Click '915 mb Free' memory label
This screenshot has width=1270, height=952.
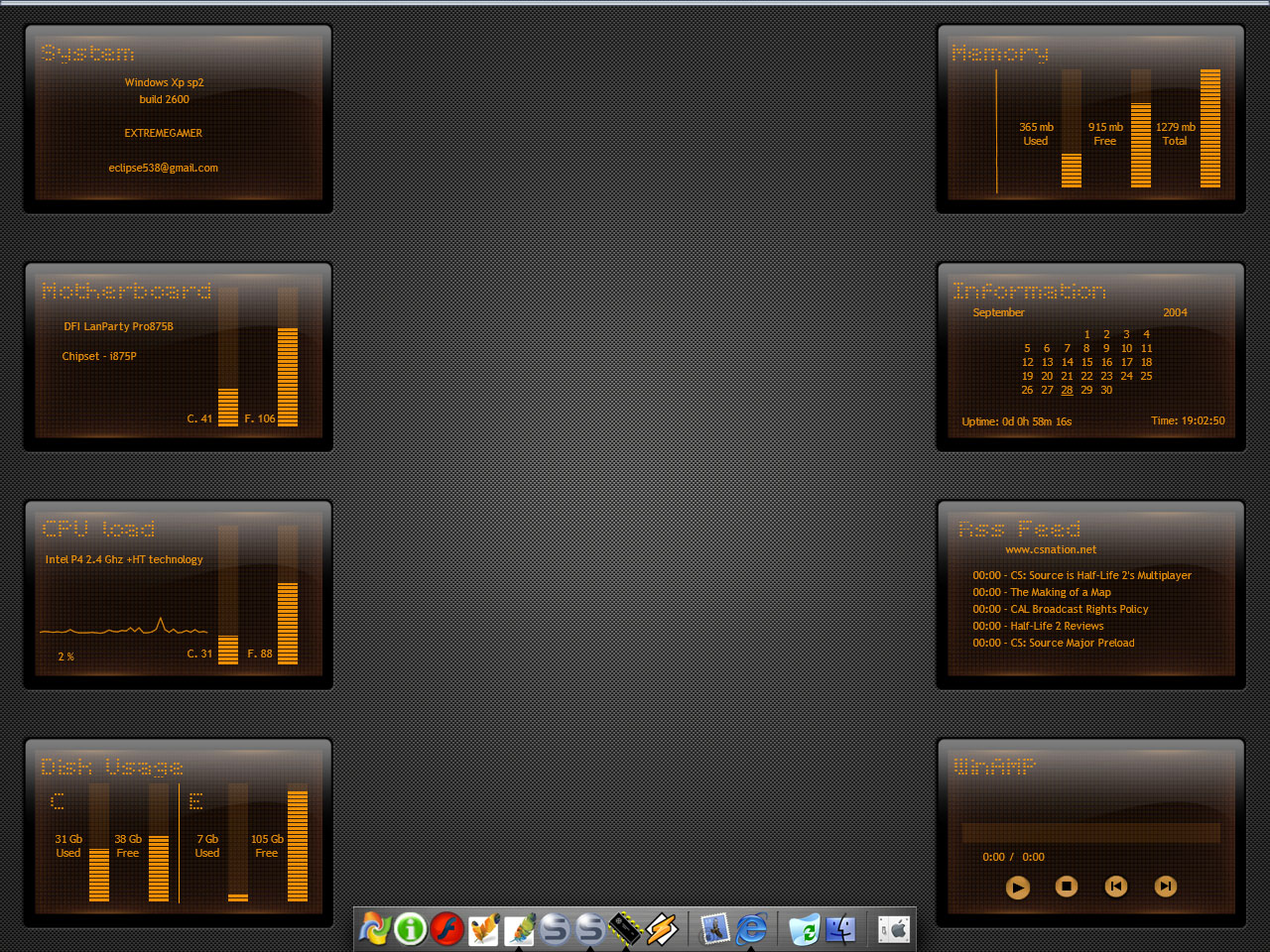point(1105,134)
